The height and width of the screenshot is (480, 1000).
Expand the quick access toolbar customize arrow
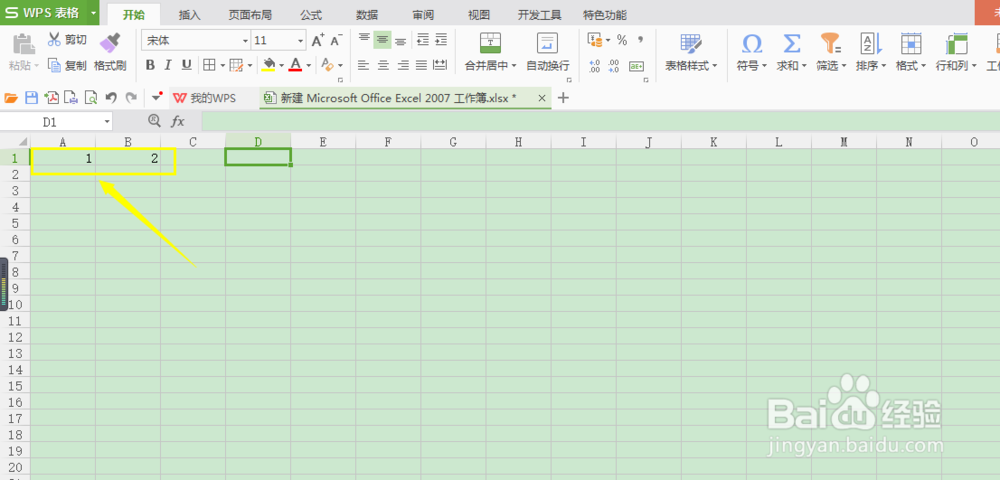tap(158, 98)
